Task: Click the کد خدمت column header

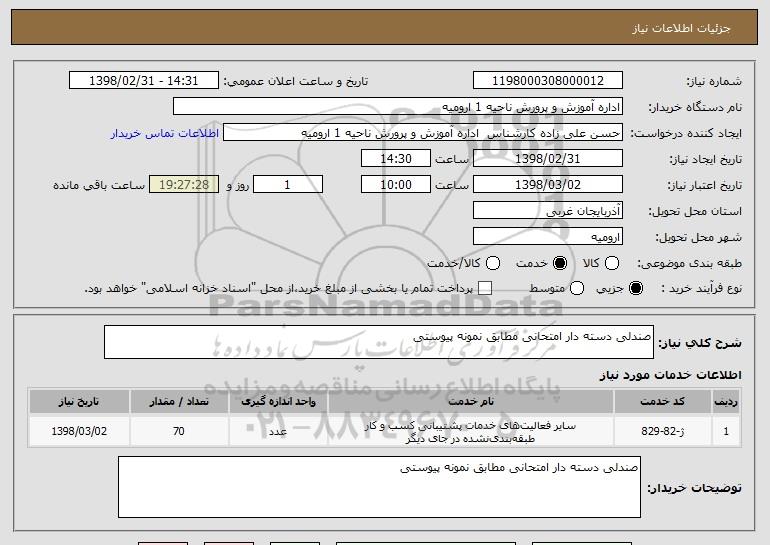Action: click(662, 402)
